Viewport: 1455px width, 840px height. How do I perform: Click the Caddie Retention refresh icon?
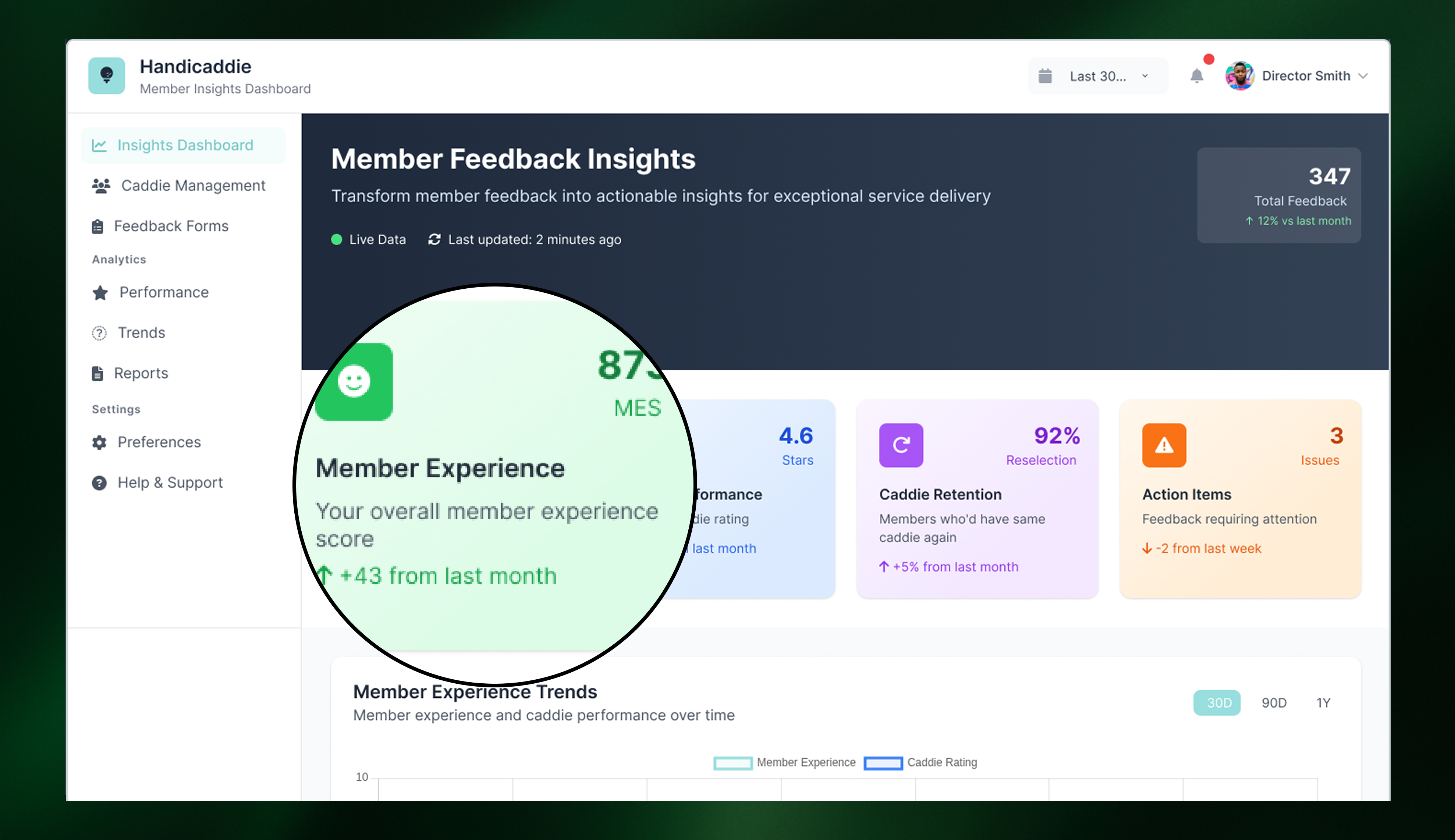tap(901, 445)
